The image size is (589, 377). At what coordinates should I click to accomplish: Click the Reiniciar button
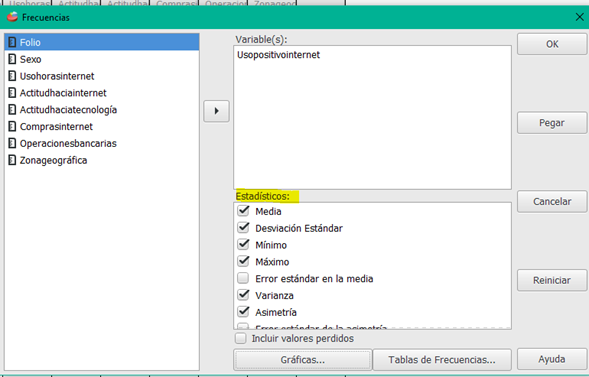(x=552, y=280)
